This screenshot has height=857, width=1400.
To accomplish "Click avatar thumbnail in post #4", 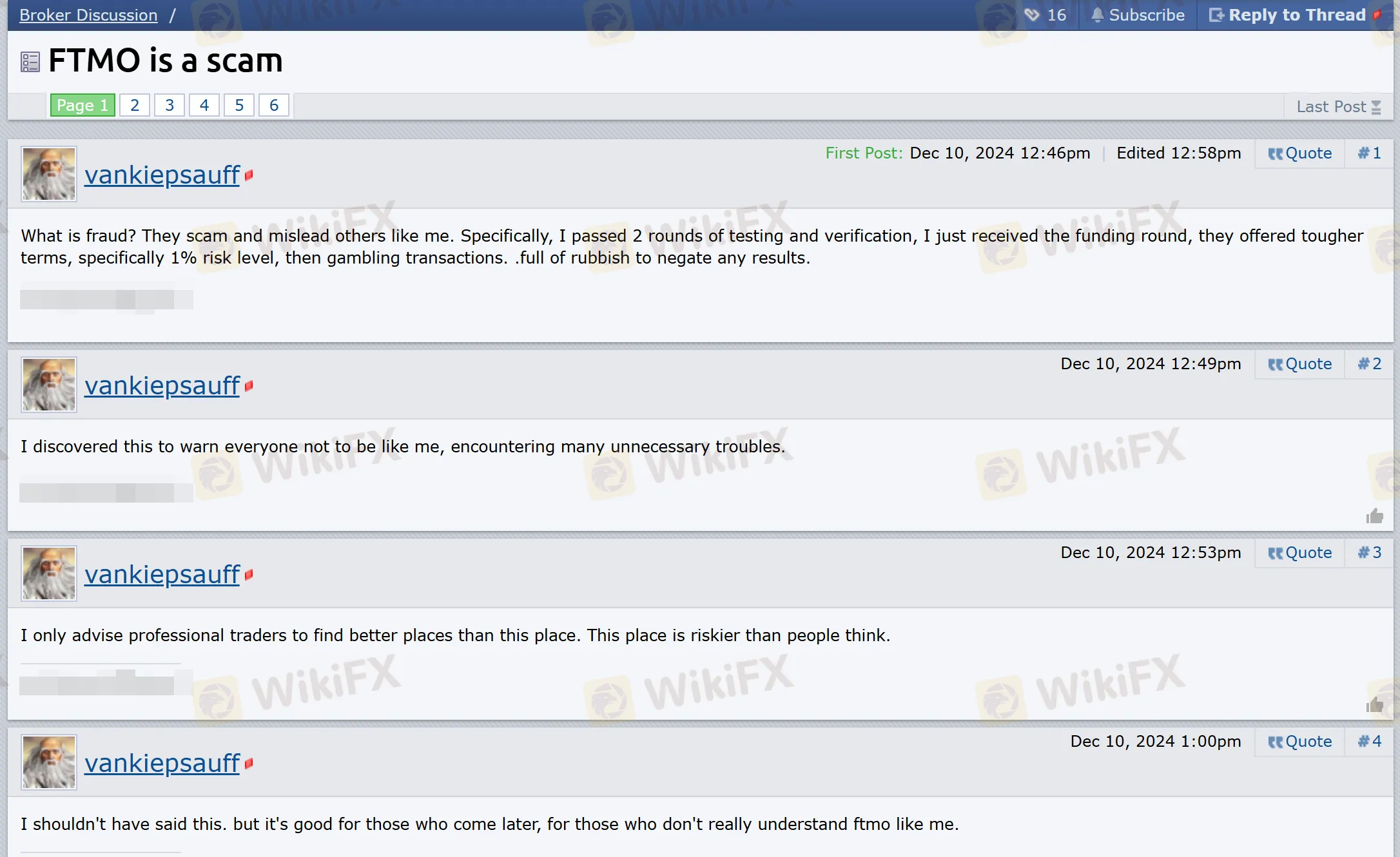I will click(49, 762).
